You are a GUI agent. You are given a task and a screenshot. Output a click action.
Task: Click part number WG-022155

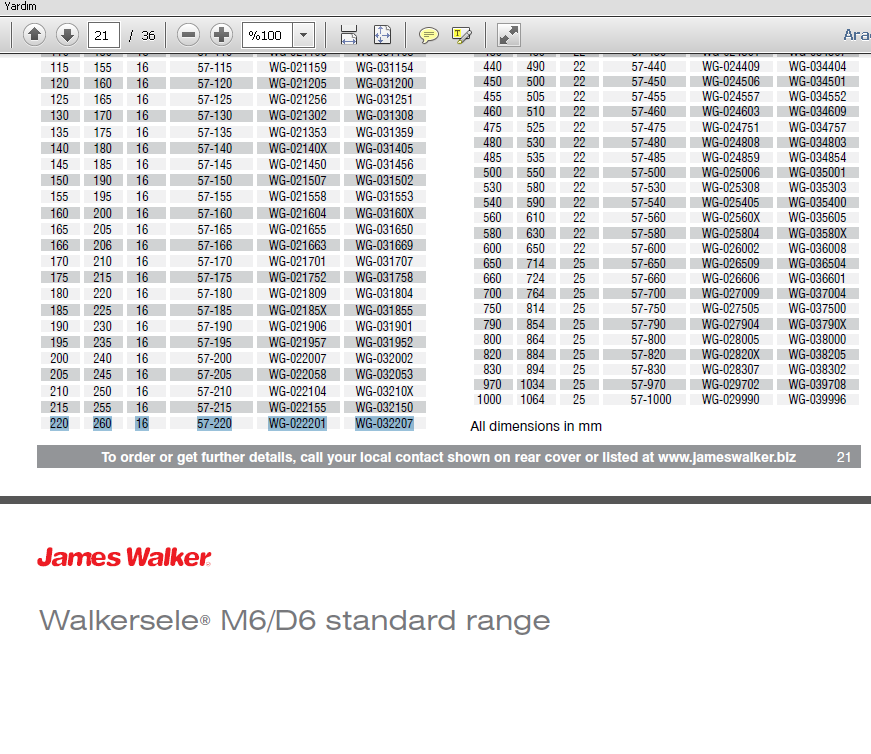coord(298,407)
